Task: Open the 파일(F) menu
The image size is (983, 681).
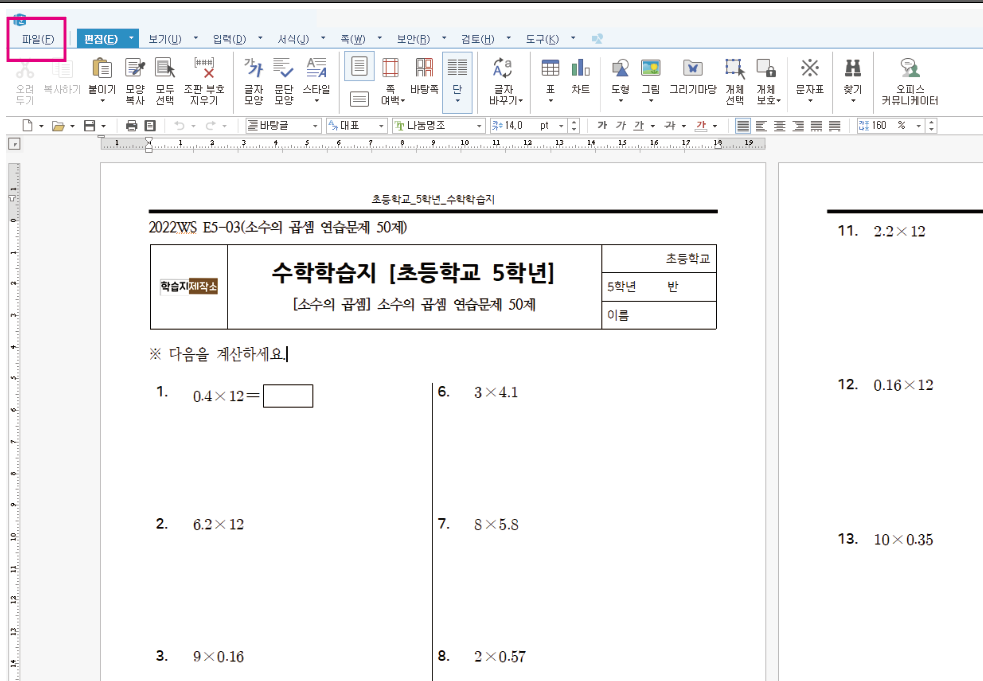Action: point(38,39)
